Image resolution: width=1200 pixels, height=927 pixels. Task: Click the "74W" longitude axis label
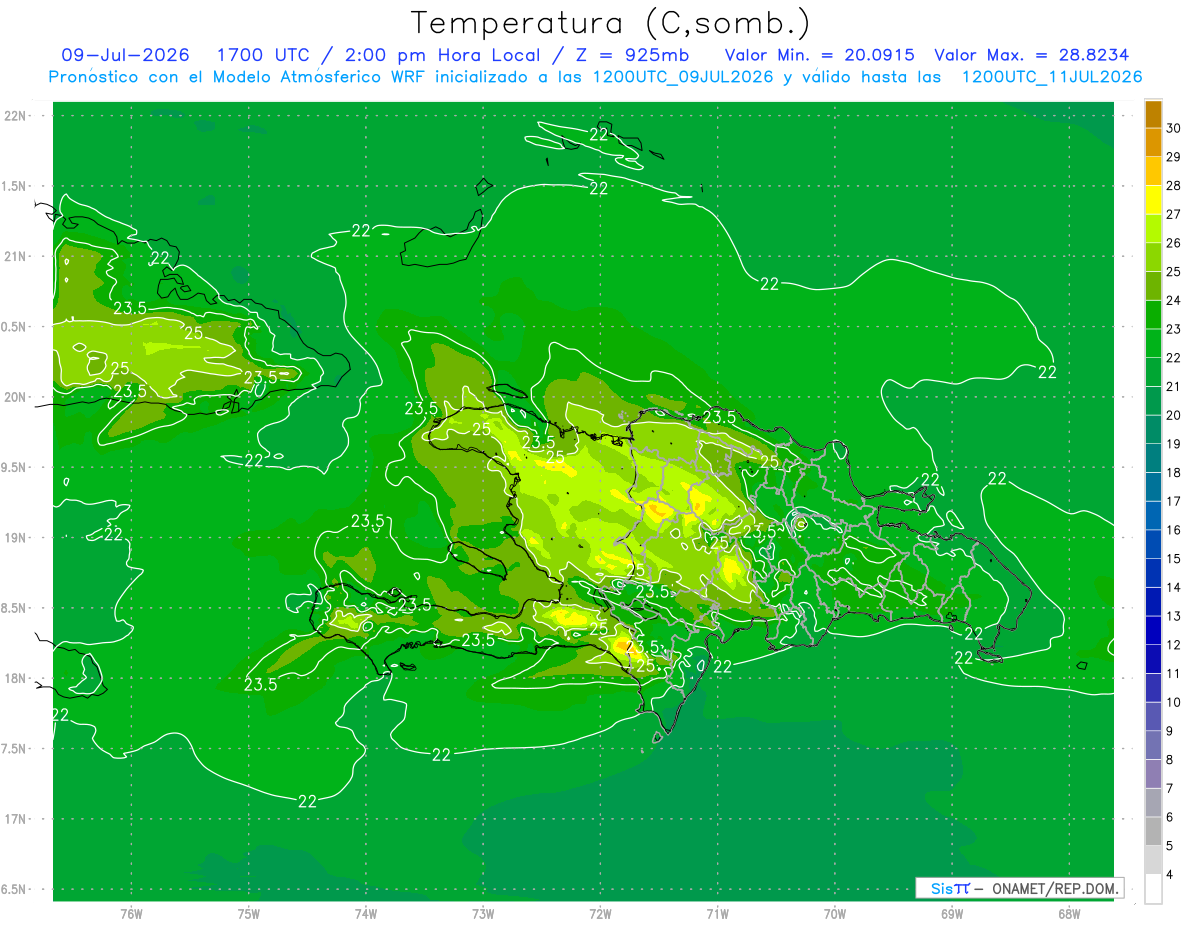365,914
